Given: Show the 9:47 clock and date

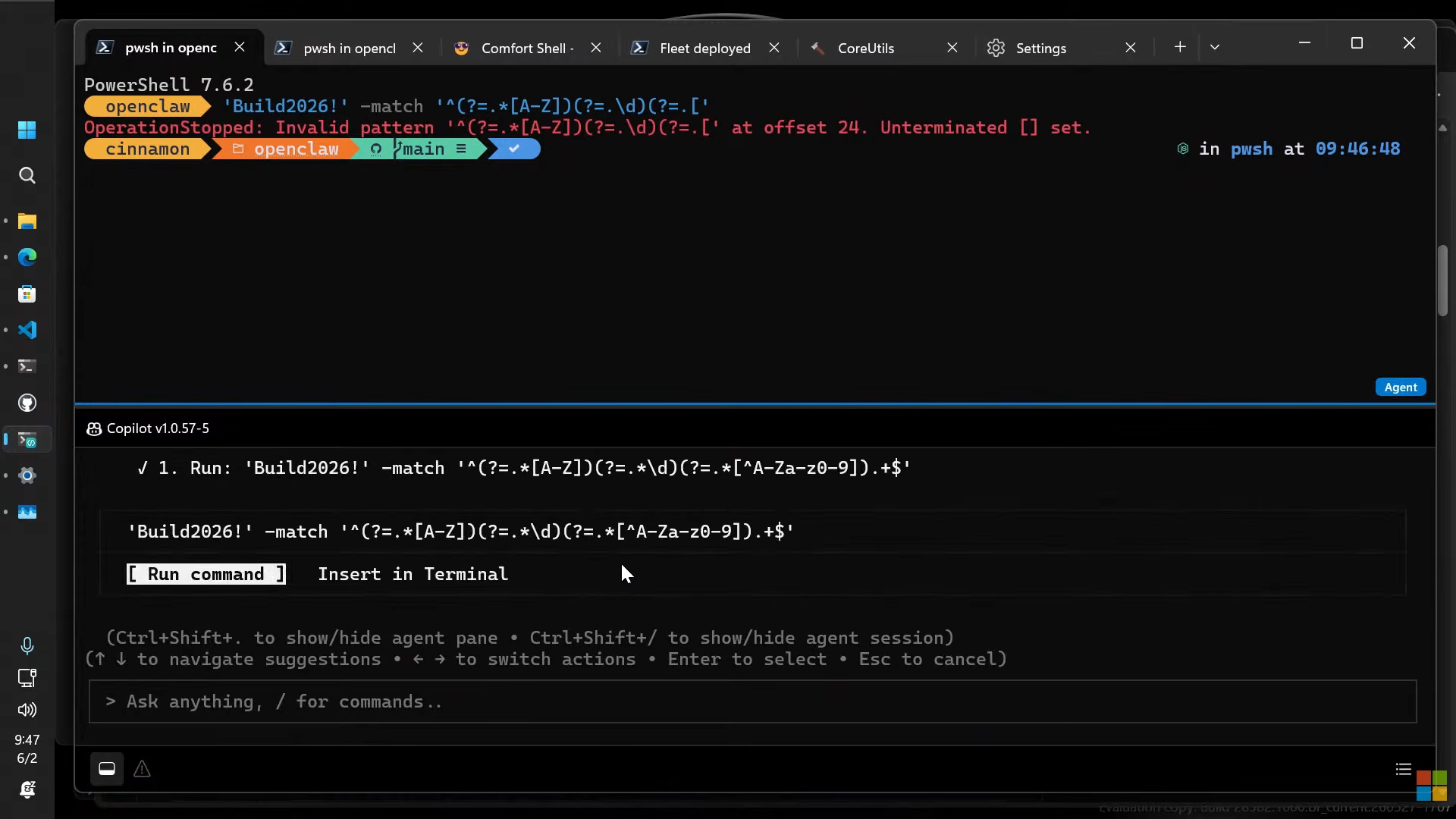Looking at the screenshot, I should coord(27,748).
